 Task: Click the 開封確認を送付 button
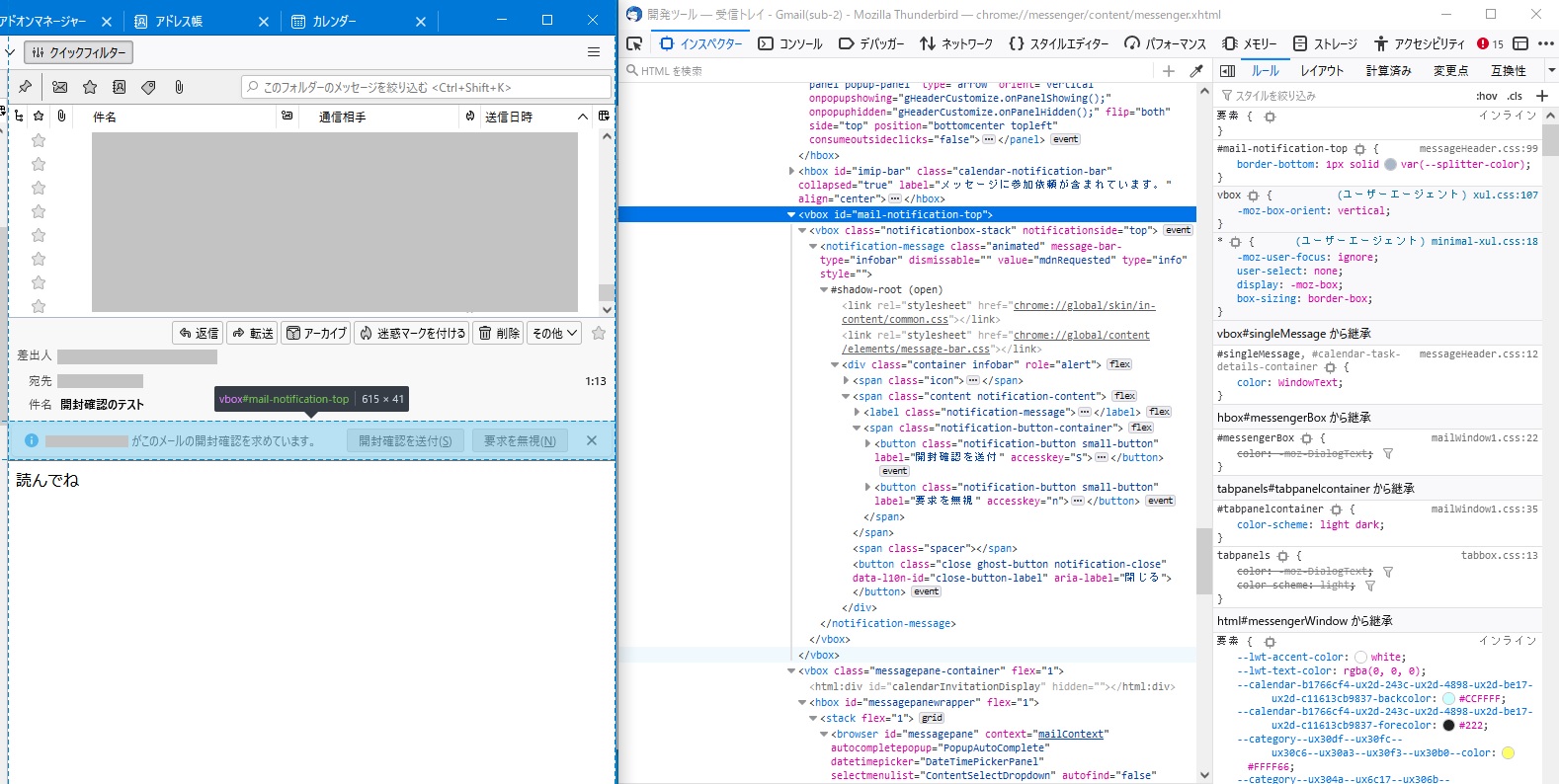coord(405,441)
